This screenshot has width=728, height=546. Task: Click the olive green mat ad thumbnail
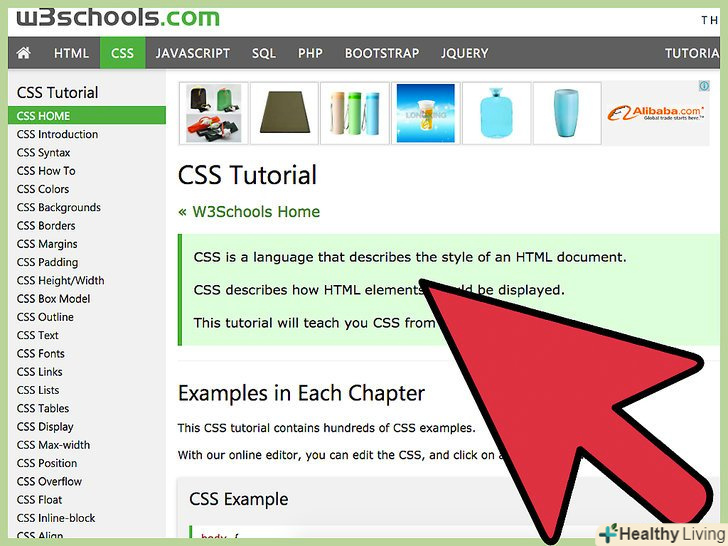(284, 113)
